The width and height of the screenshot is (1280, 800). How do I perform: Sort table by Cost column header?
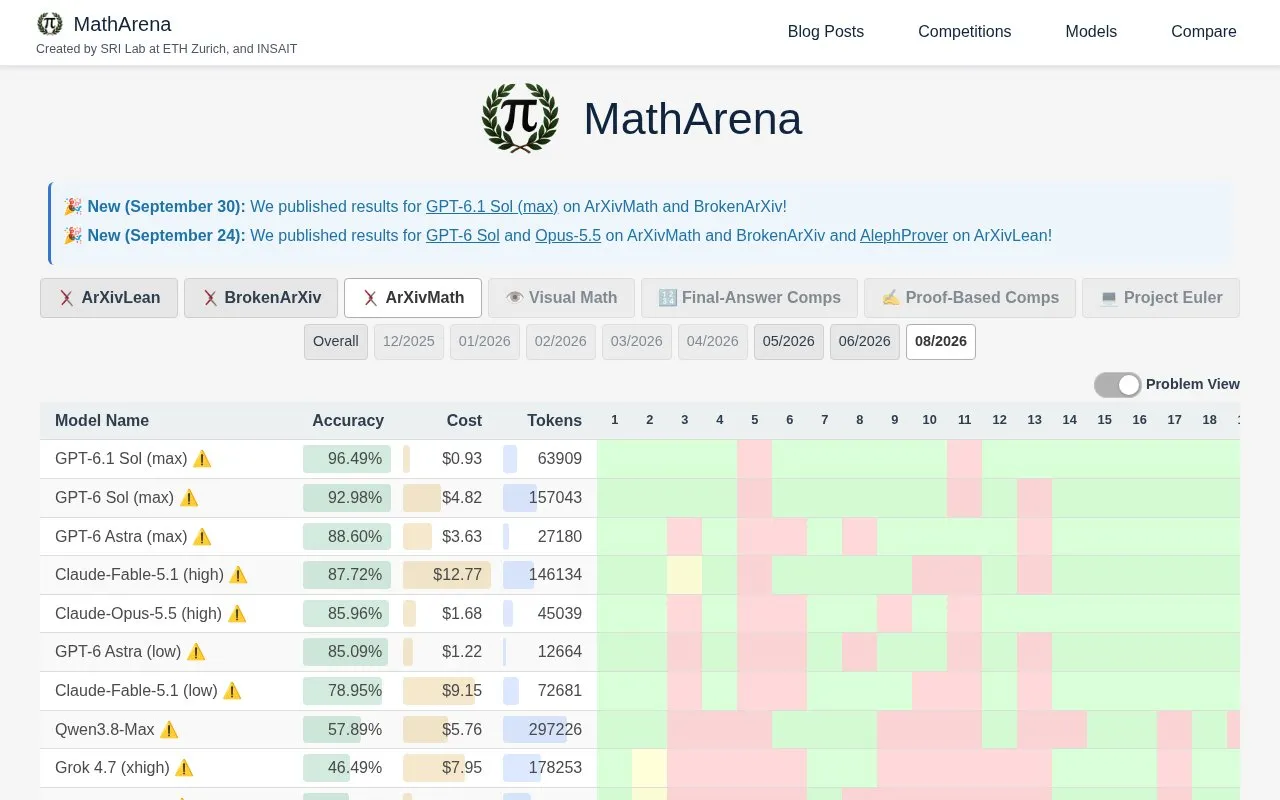(x=464, y=421)
